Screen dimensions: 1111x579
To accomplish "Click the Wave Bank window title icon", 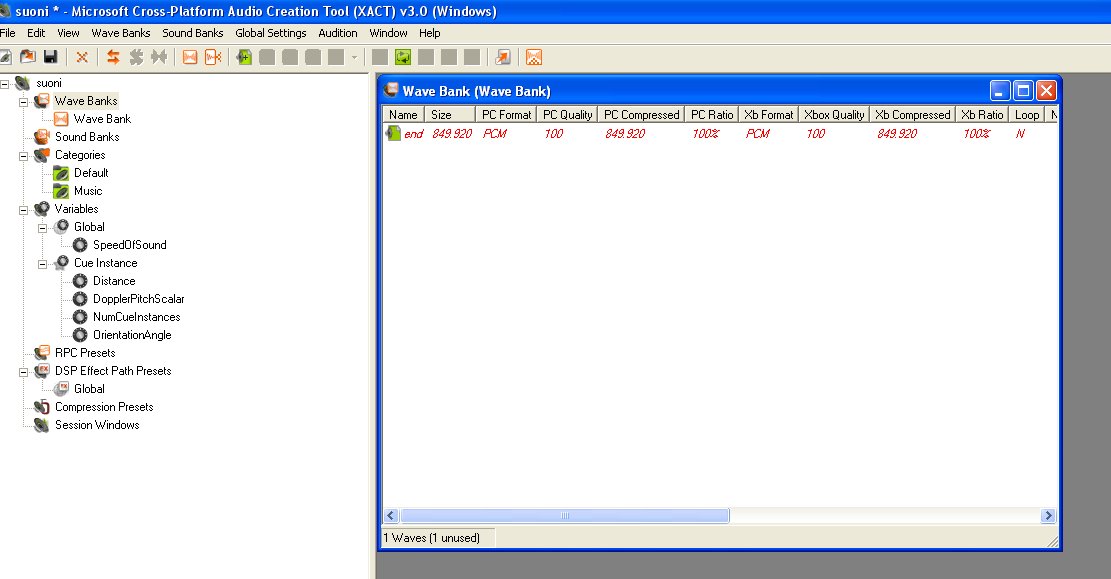I will coord(391,90).
